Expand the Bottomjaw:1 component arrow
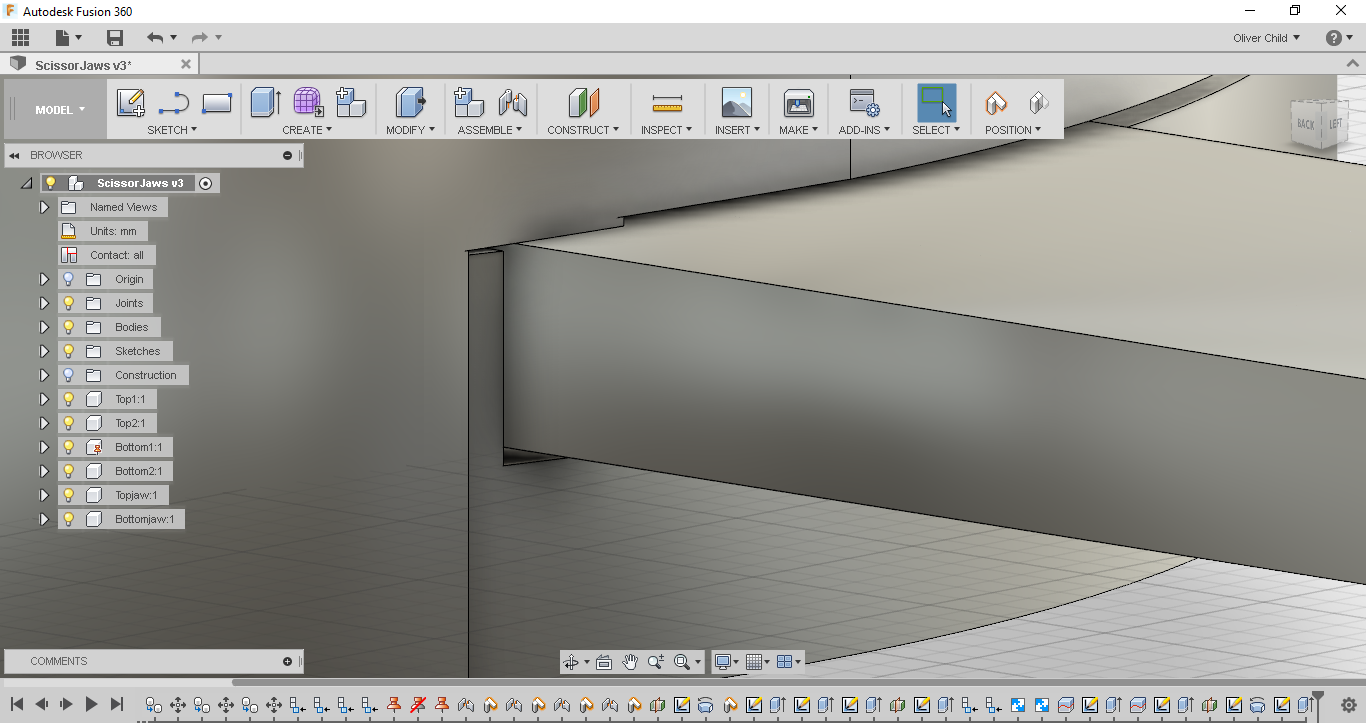Viewport: 1366px width, 723px height. pyautogui.click(x=44, y=519)
